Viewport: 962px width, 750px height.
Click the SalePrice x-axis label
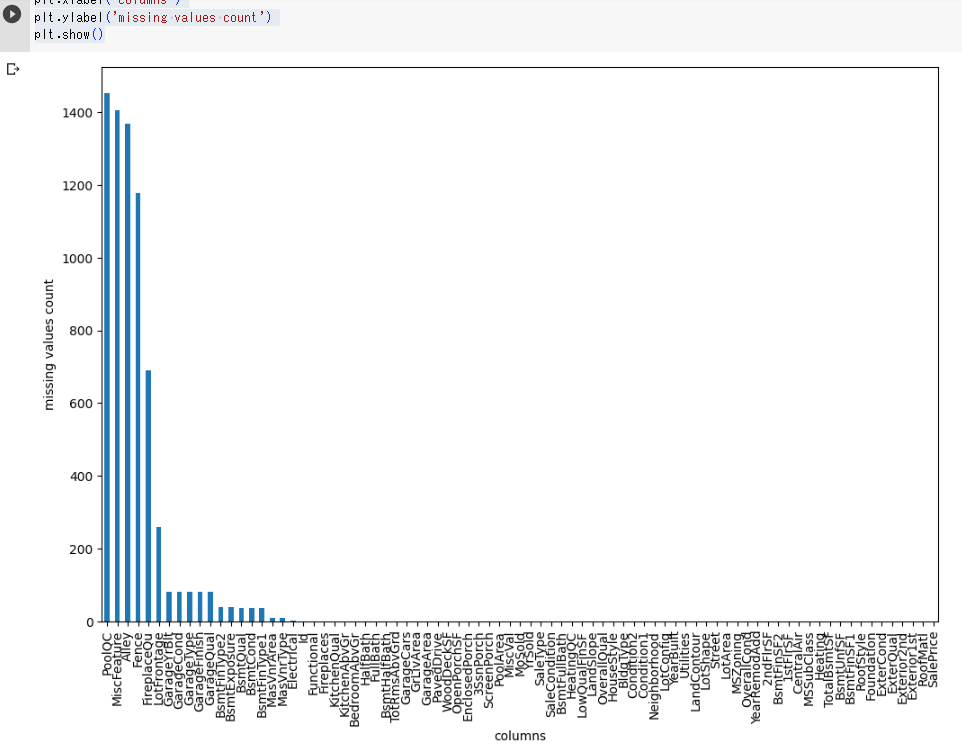pyautogui.click(x=934, y=657)
